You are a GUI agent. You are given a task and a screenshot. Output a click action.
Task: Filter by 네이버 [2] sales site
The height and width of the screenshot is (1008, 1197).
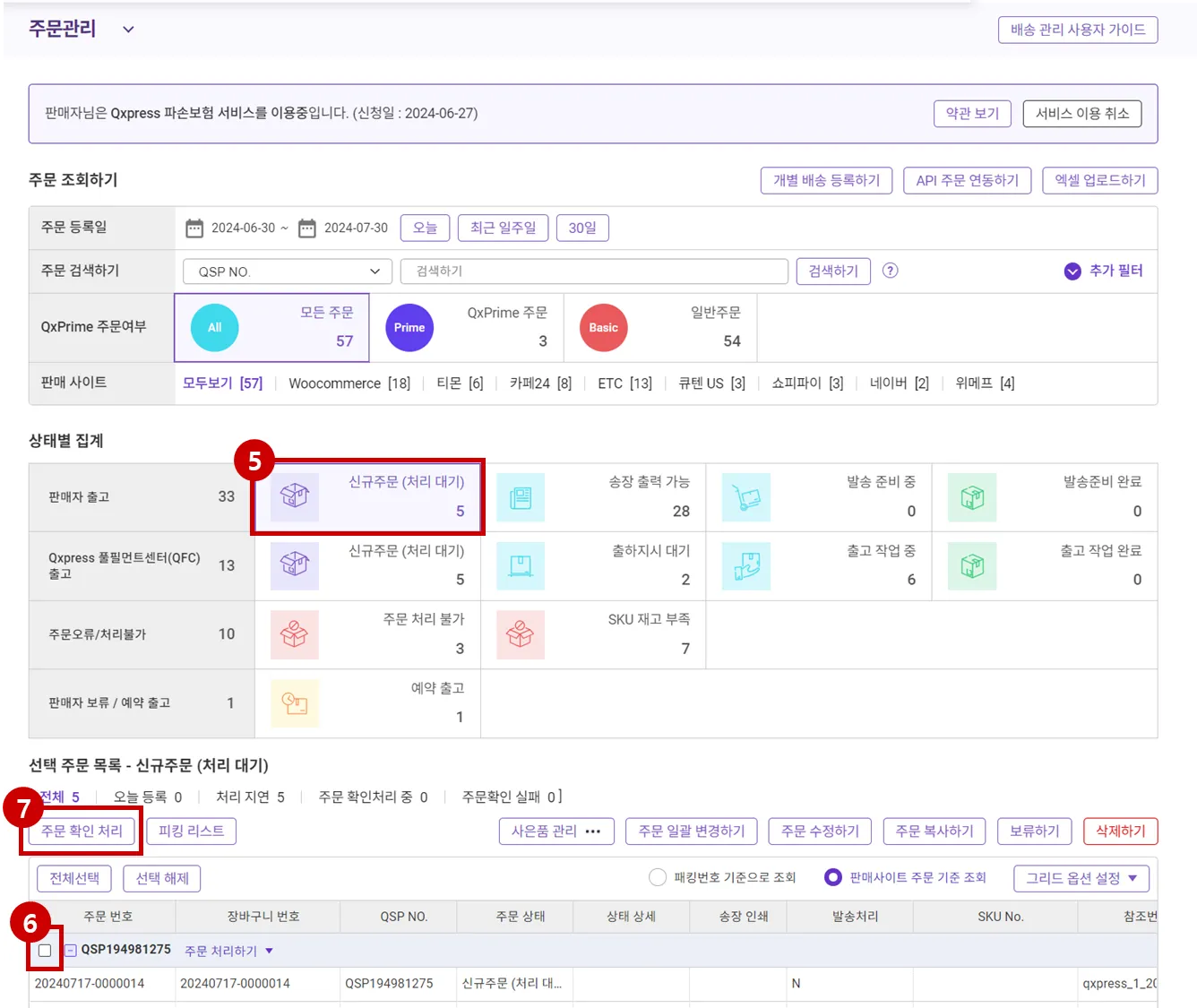click(900, 383)
